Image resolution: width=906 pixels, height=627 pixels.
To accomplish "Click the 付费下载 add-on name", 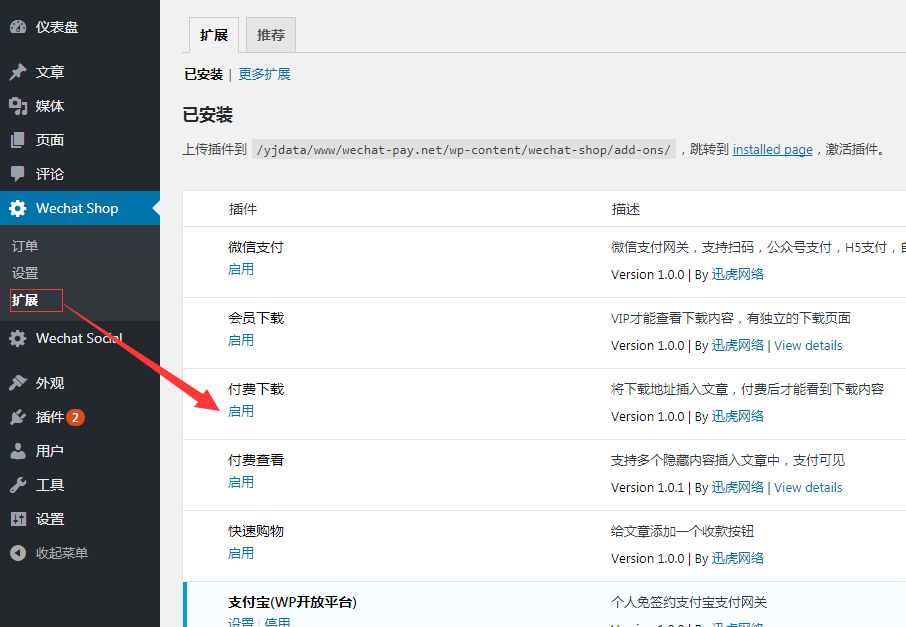I will (256, 389).
